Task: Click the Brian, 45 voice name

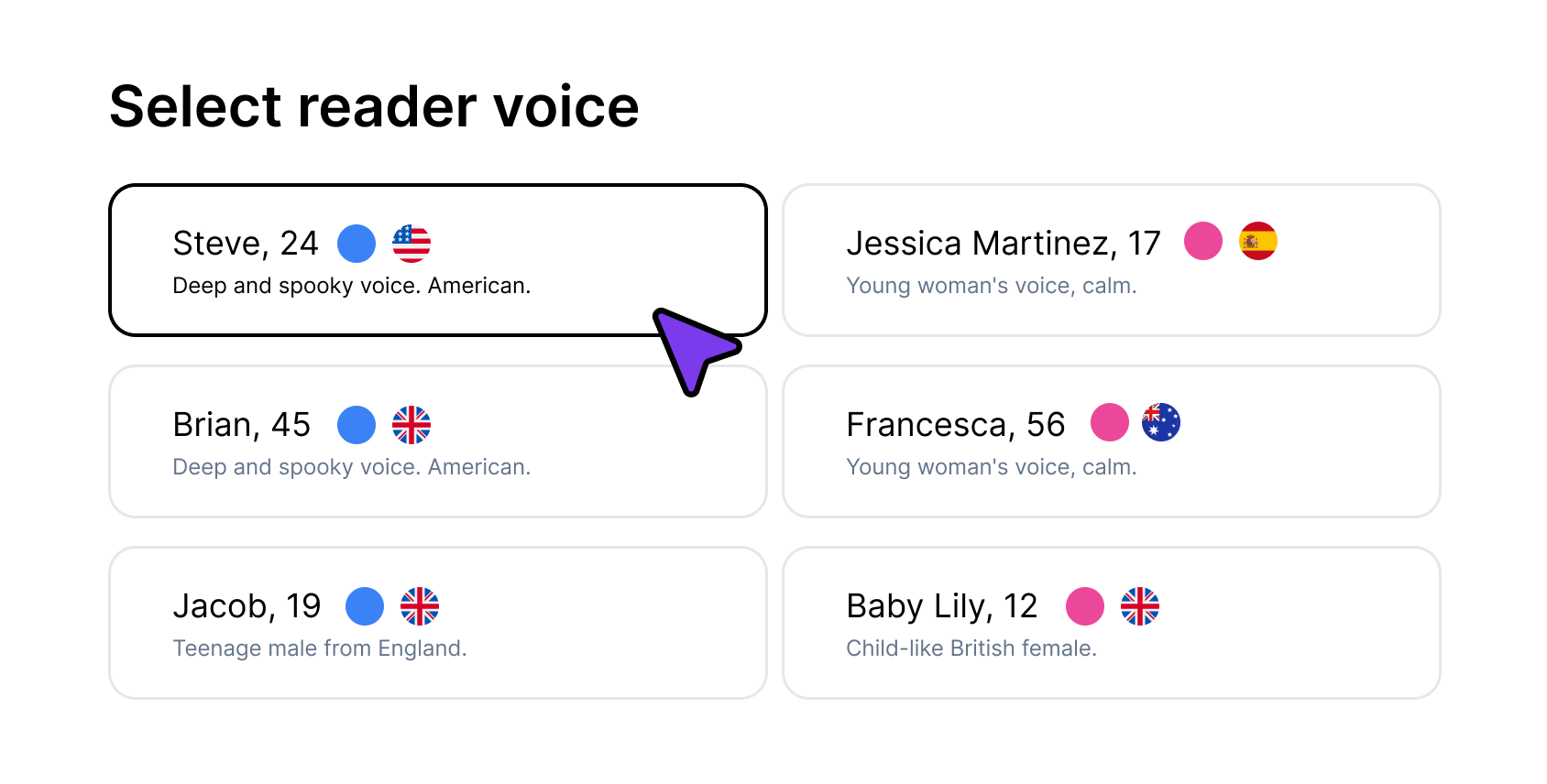Action: point(242,424)
